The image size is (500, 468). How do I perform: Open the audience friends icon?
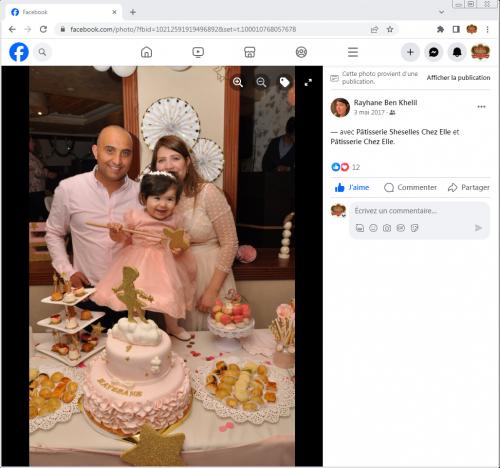pos(392,113)
